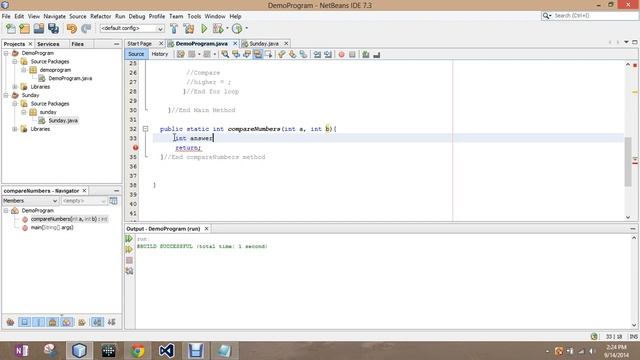Open Visual Studio from the taskbar
Viewport: 640px width, 360px height.
click(167, 351)
